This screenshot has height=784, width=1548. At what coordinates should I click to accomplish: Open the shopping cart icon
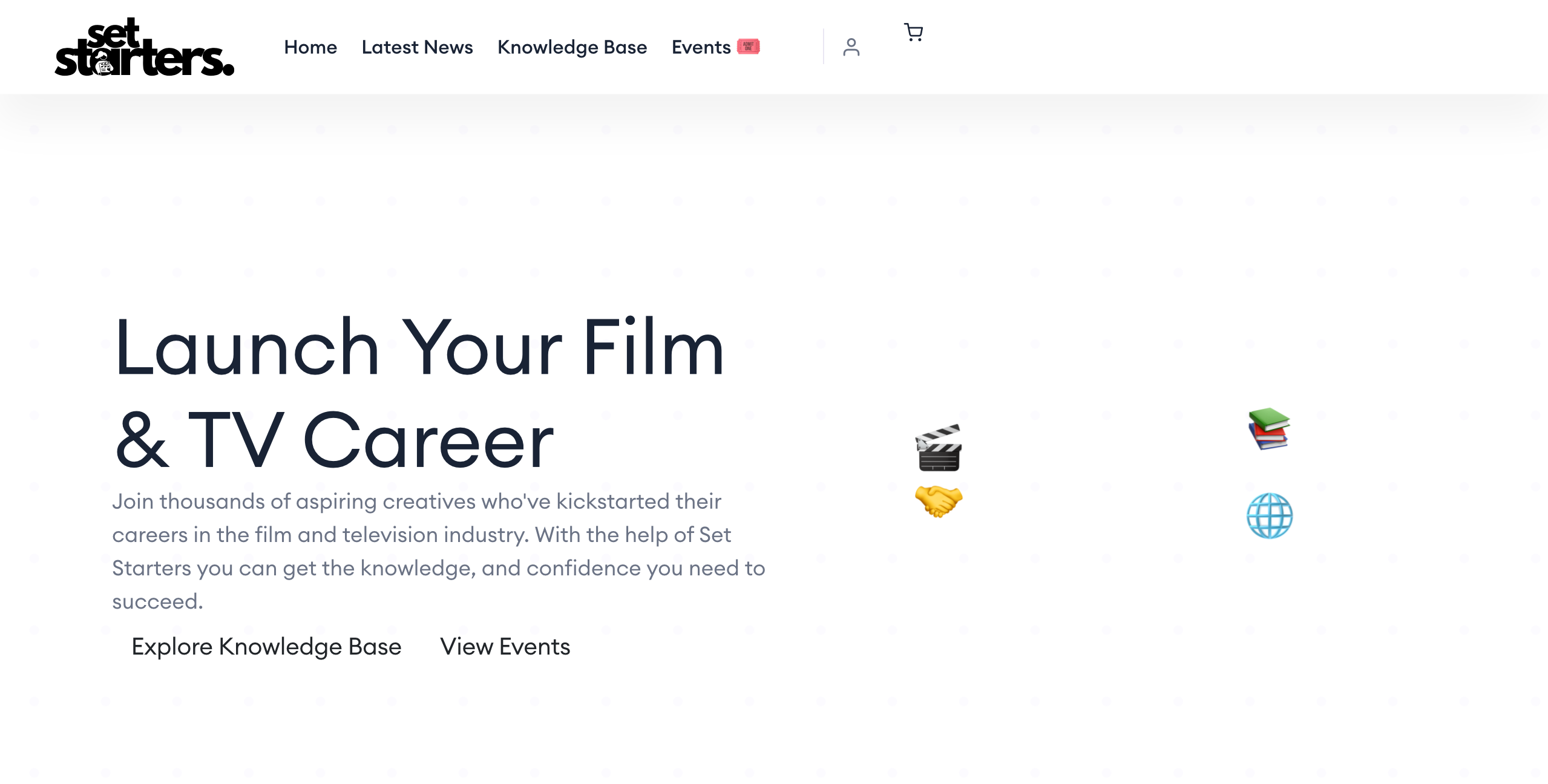coord(913,32)
